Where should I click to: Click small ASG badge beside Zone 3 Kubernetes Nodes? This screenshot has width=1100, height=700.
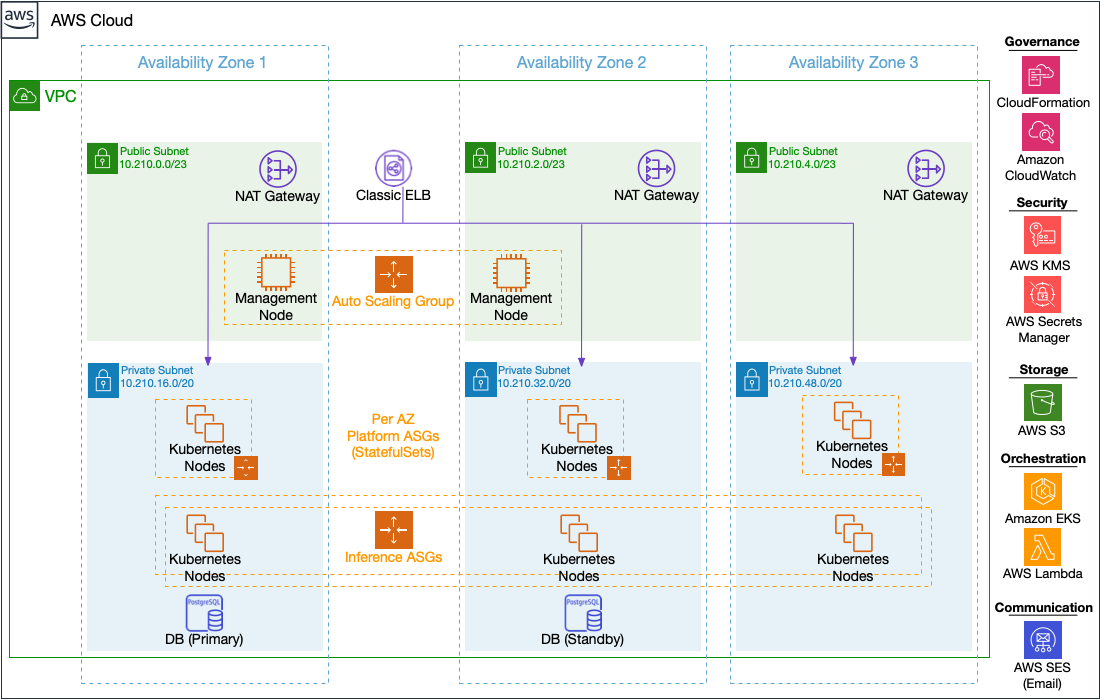pos(893,464)
